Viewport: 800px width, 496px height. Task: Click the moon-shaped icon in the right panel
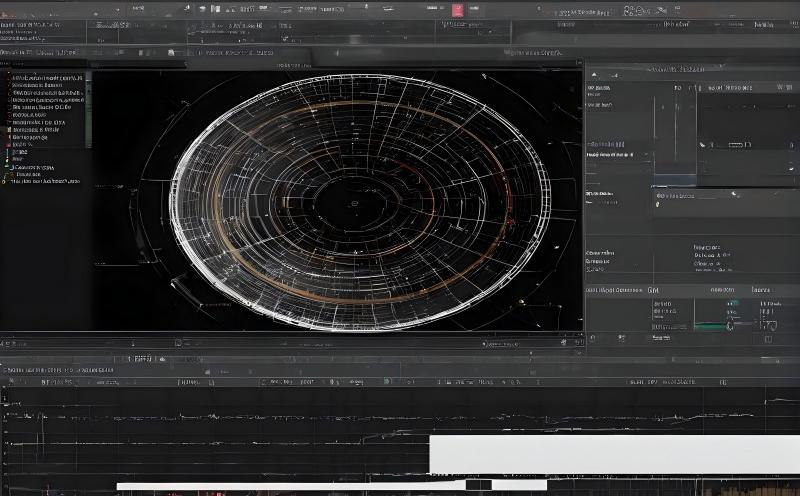734,193
